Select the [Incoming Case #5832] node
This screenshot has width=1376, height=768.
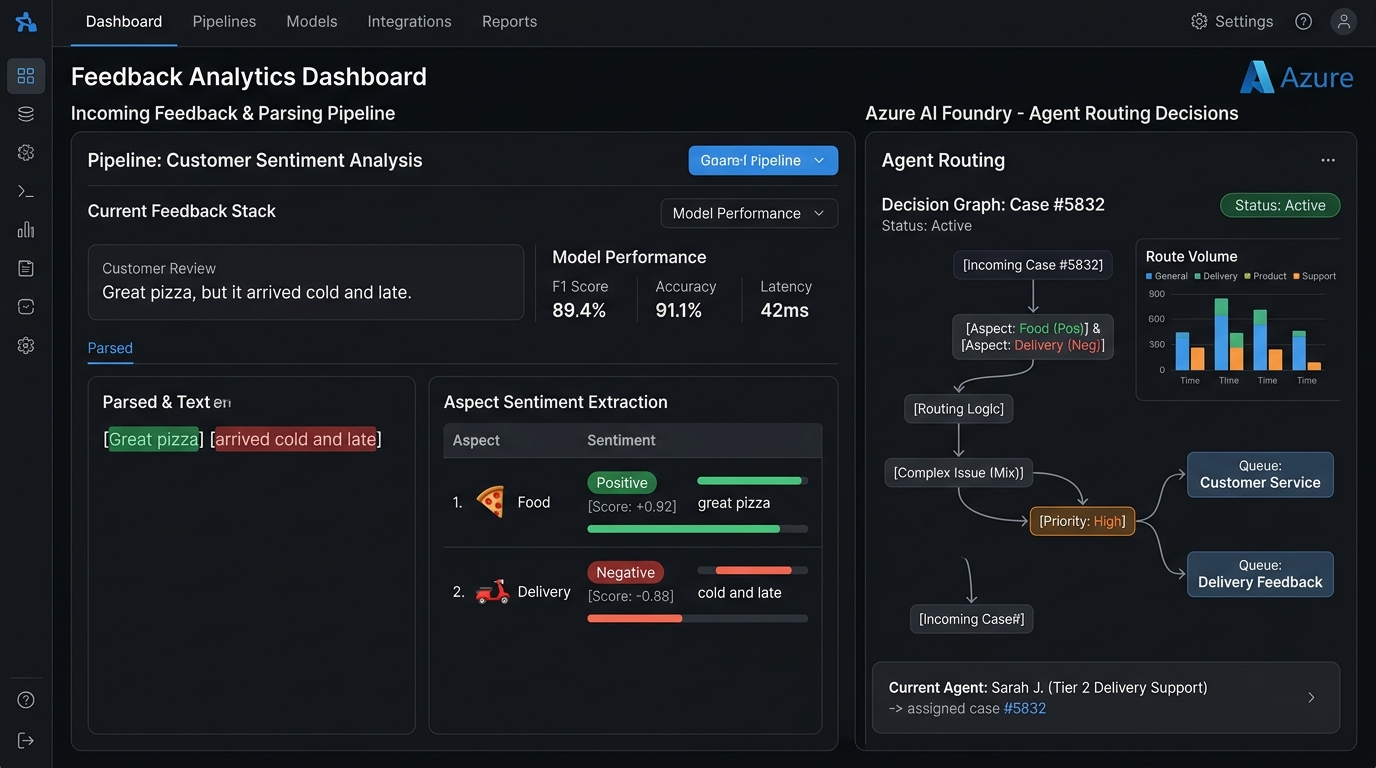(1033, 265)
